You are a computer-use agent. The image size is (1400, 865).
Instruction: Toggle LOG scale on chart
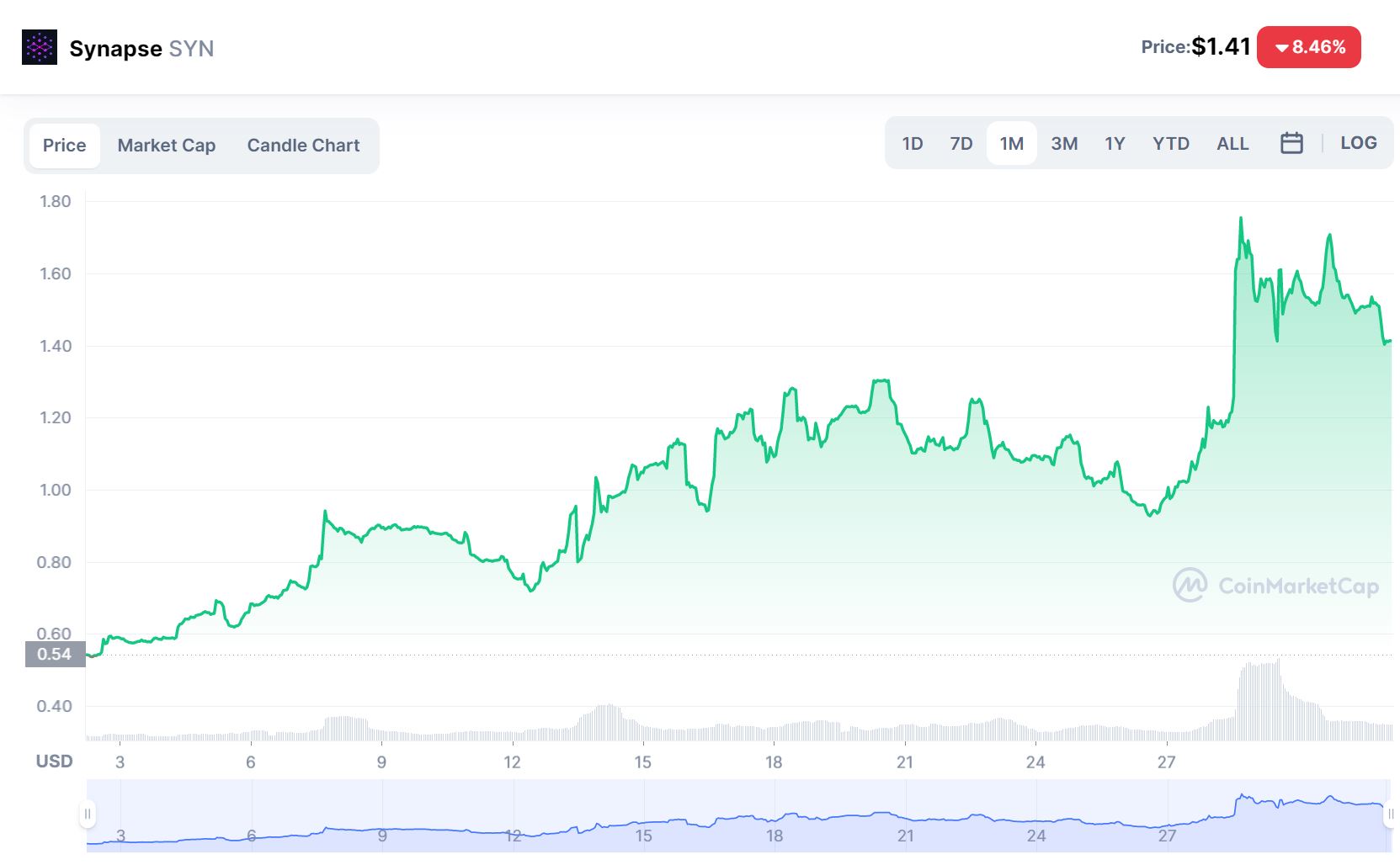click(1359, 143)
